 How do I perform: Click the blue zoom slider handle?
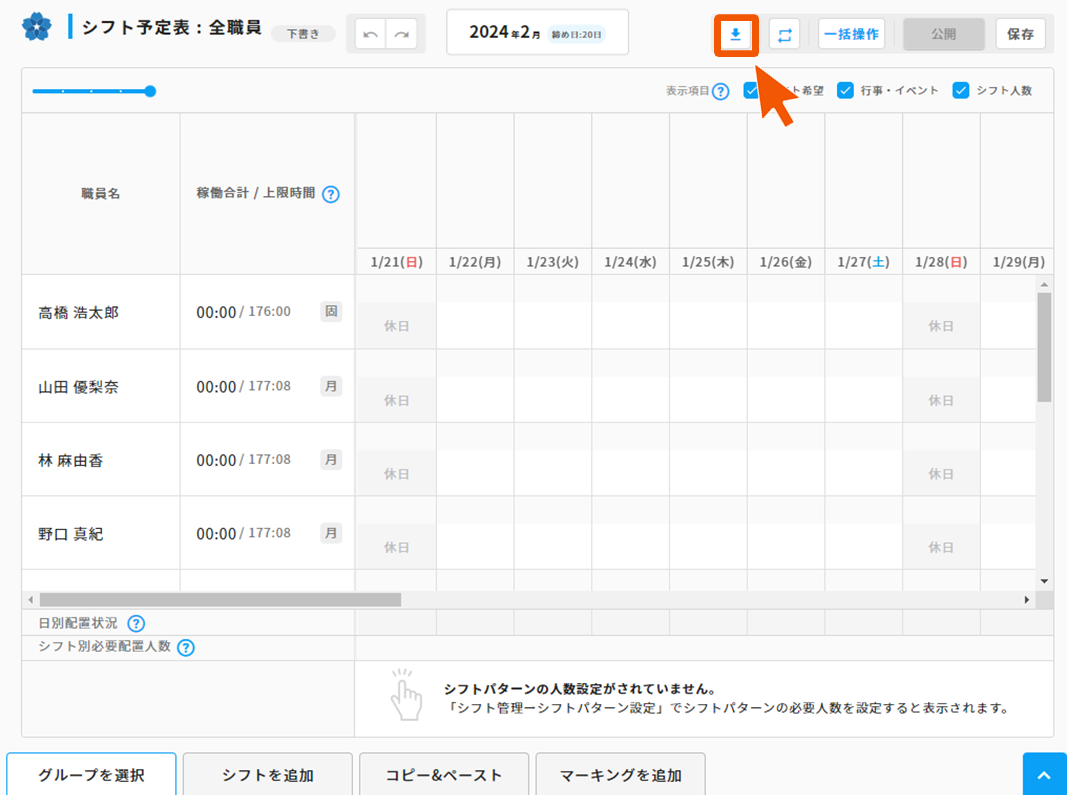pyautogui.click(x=150, y=91)
